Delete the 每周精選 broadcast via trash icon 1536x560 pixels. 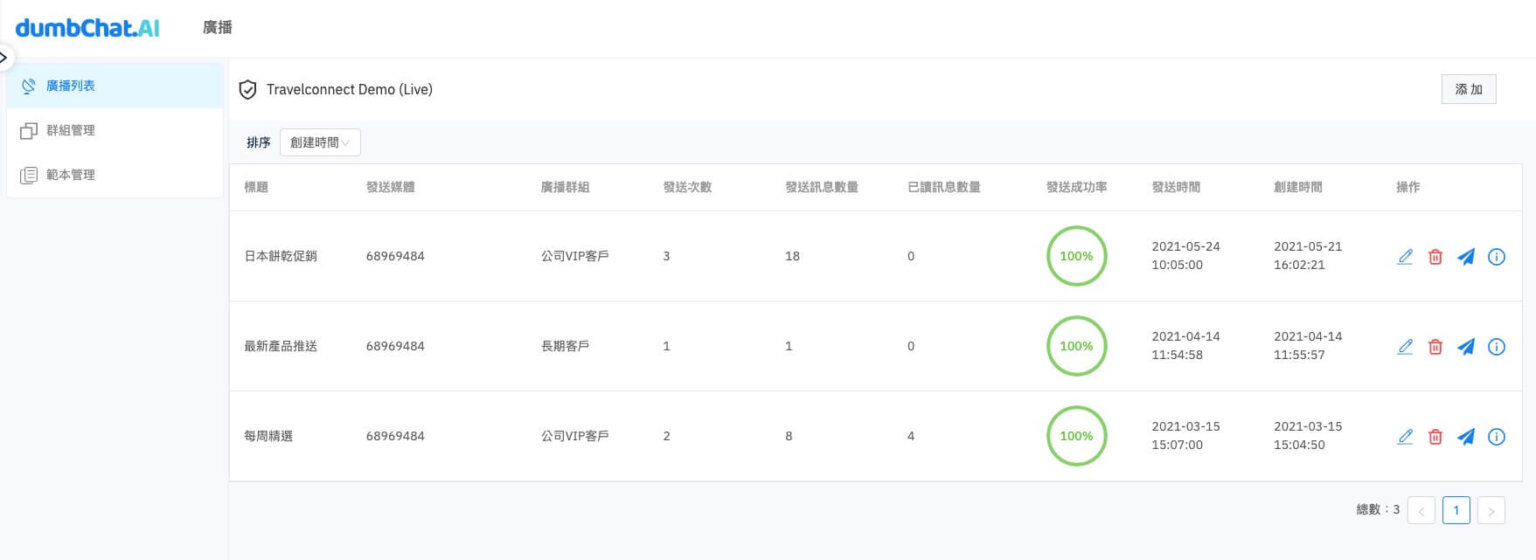click(x=1435, y=436)
